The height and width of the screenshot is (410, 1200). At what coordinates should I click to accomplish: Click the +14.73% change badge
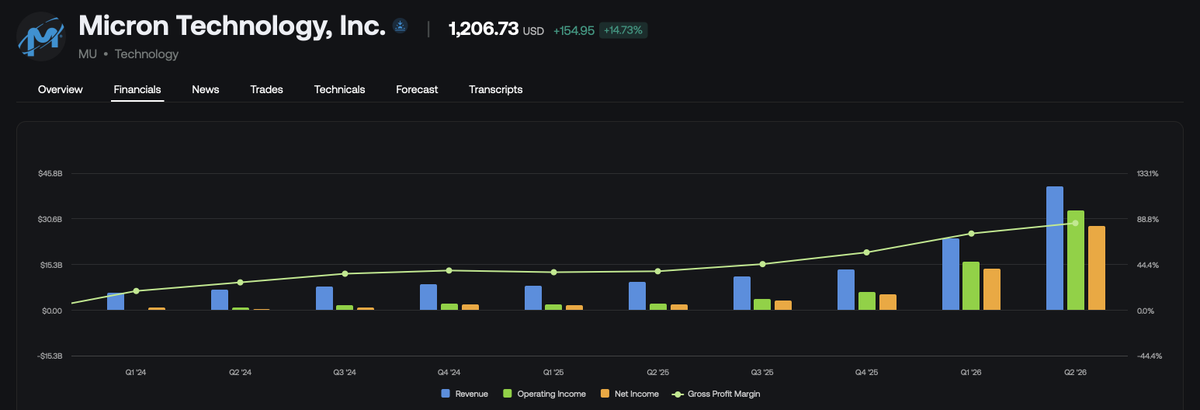pyautogui.click(x=623, y=30)
